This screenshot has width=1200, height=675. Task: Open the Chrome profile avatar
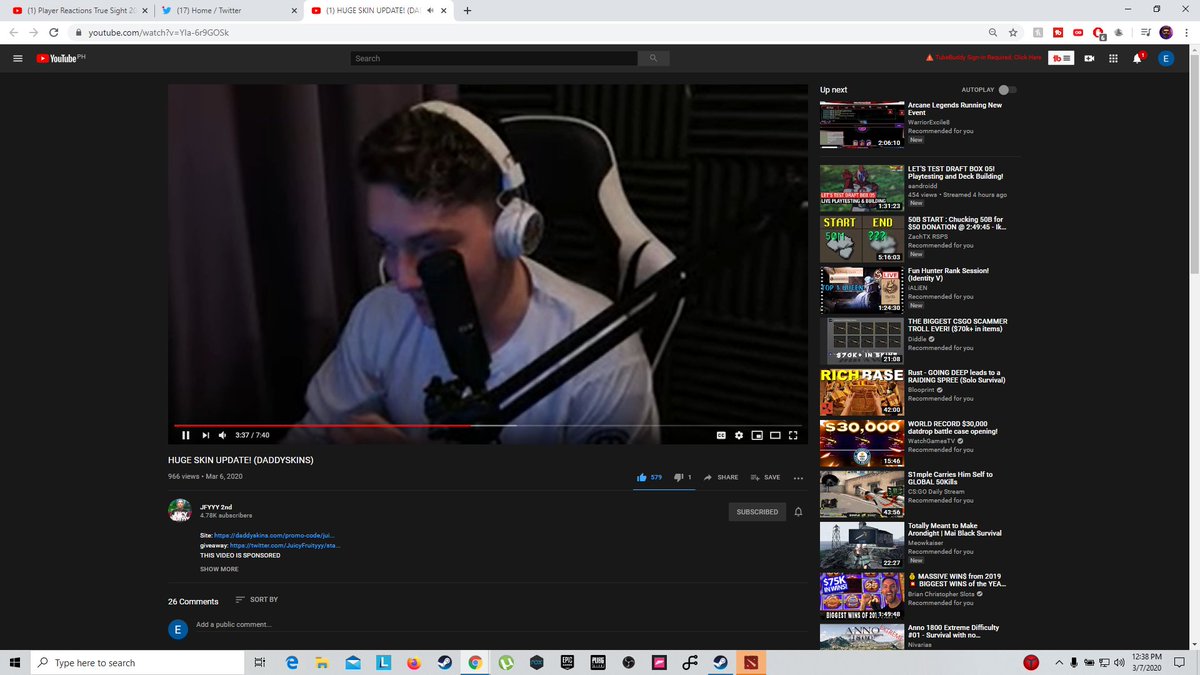pyautogui.click(x=1167, y=32)
